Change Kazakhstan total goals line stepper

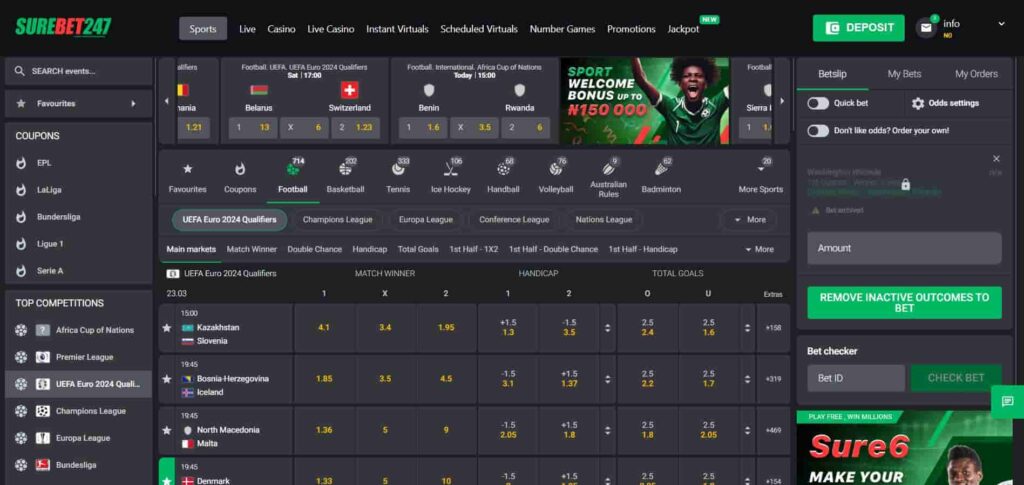pyautogui.click(x=747, y=328)
